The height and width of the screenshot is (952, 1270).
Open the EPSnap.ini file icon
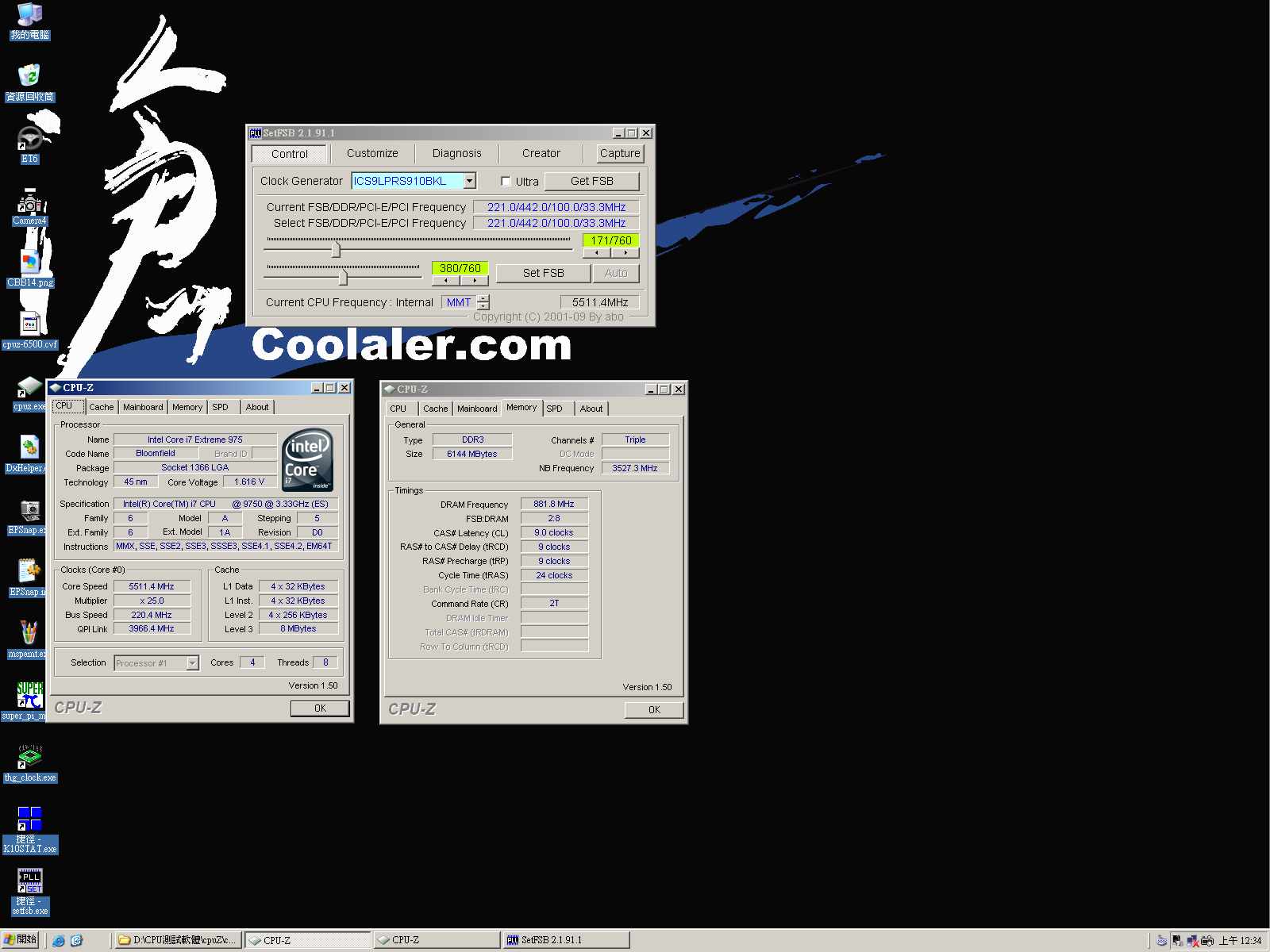[29, 578]
